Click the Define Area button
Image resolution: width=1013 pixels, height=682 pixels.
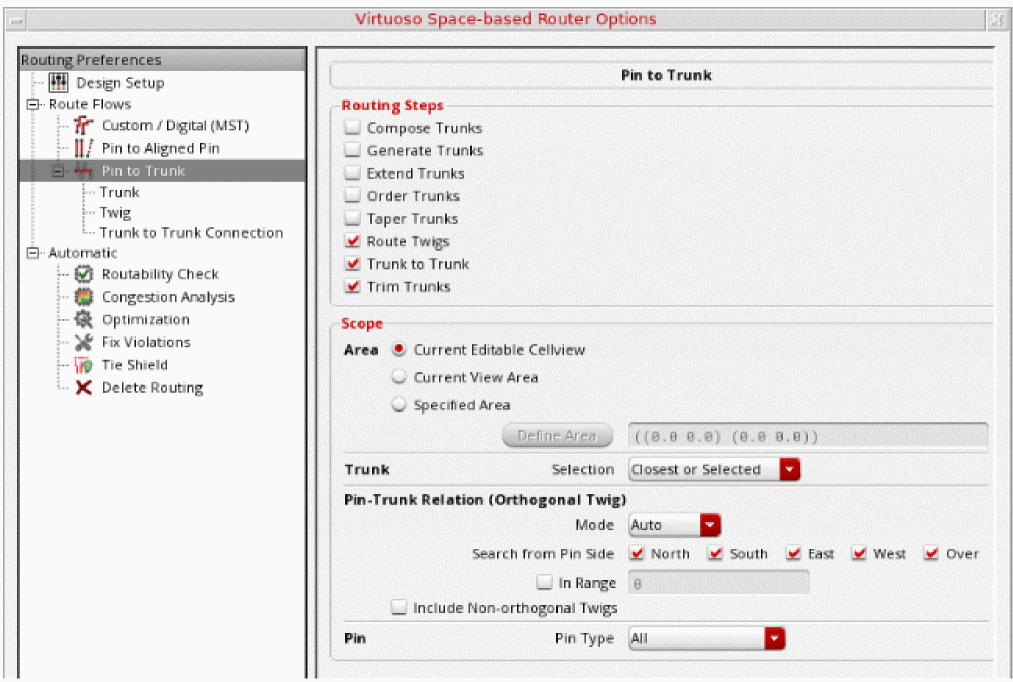(558, 436)
